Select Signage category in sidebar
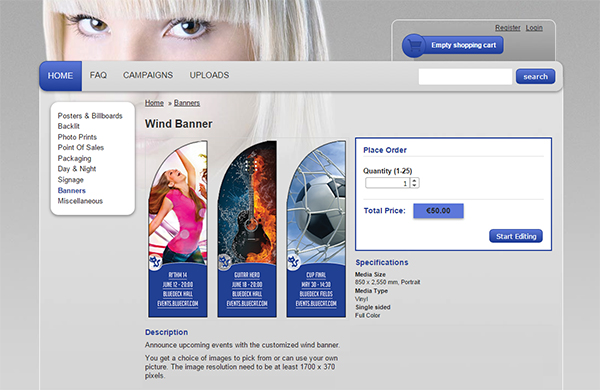 point(70,179)
